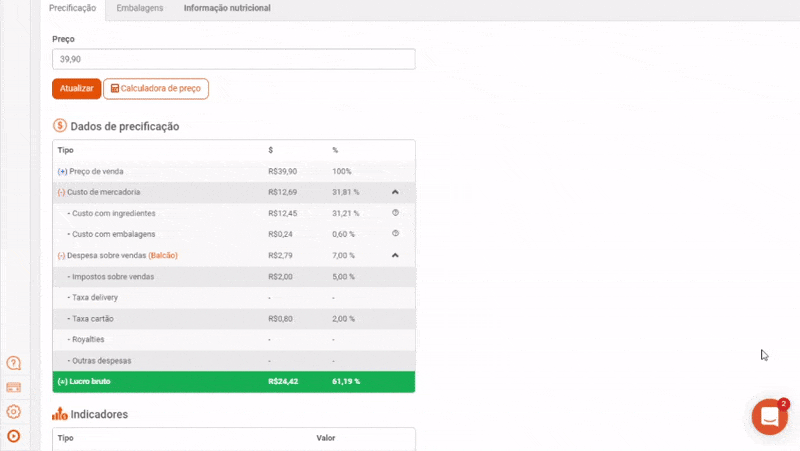The image size is (800, 451).
Task: Click the Balcão link in despesa row
Action: coord(163,255)
